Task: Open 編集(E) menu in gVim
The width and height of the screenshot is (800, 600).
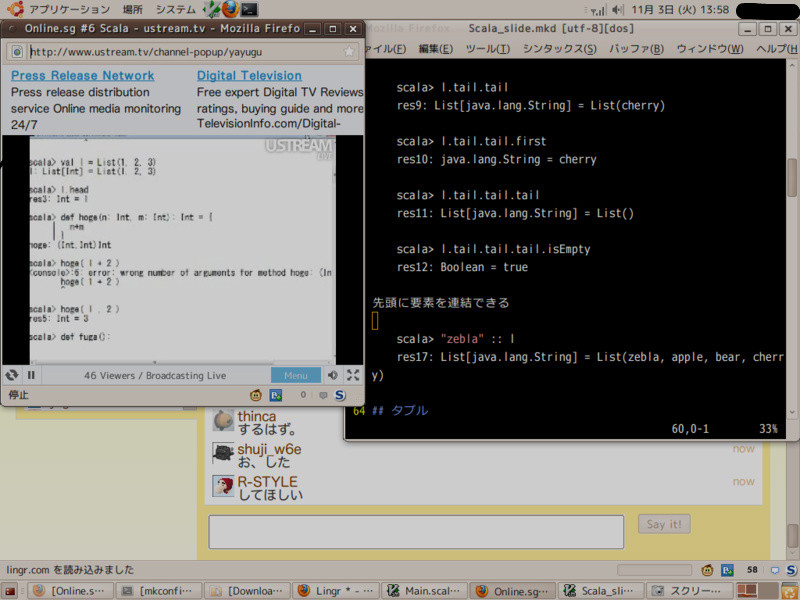Action: click(436, 49)
